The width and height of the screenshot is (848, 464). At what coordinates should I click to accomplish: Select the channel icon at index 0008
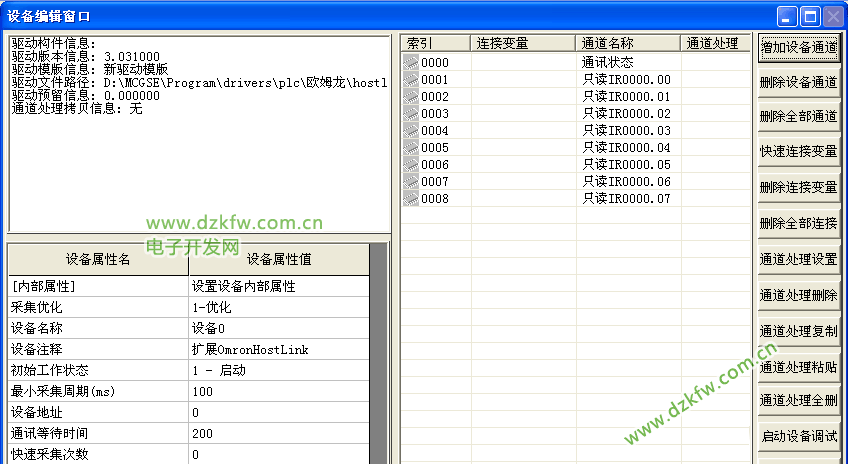click(x=411, y=199)
